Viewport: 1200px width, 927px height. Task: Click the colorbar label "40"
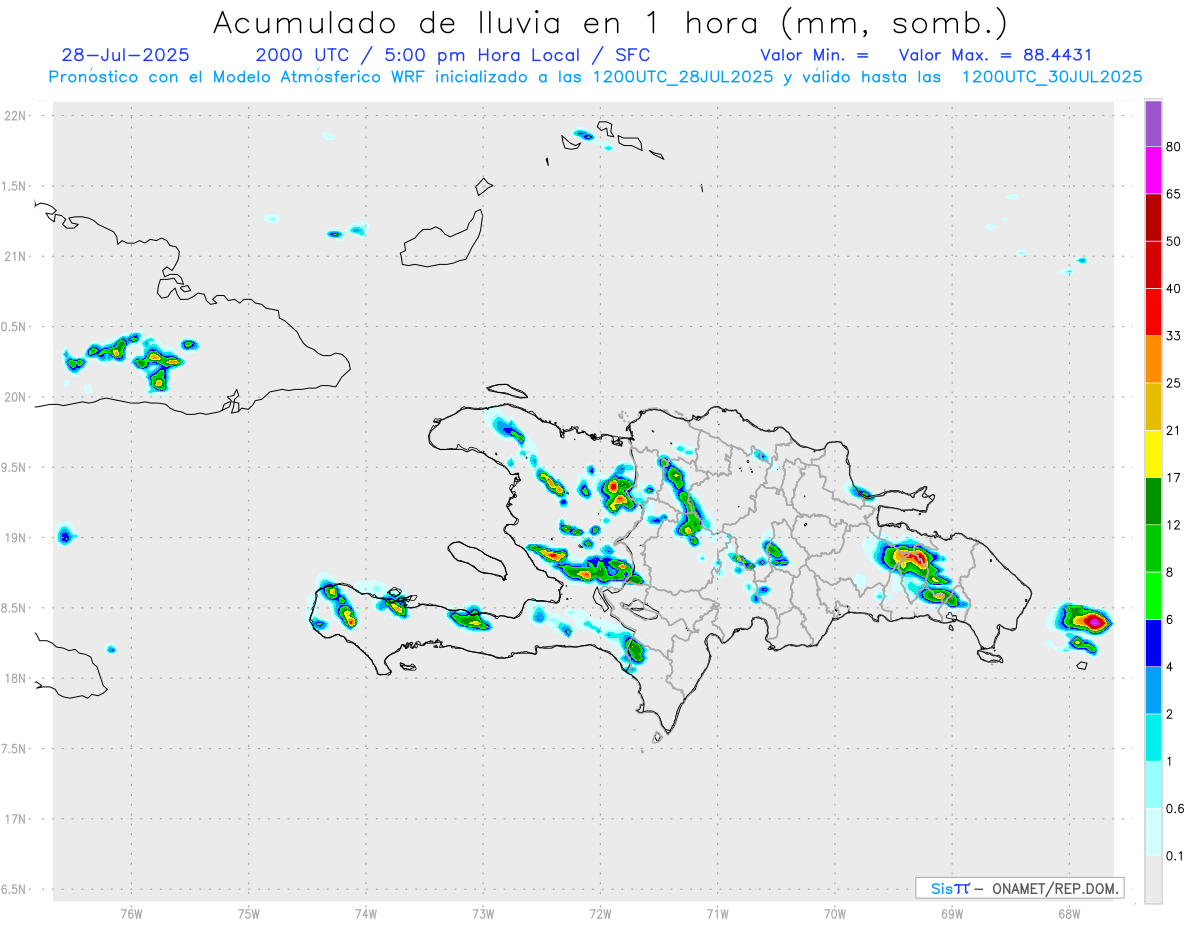coord(1174,289)
